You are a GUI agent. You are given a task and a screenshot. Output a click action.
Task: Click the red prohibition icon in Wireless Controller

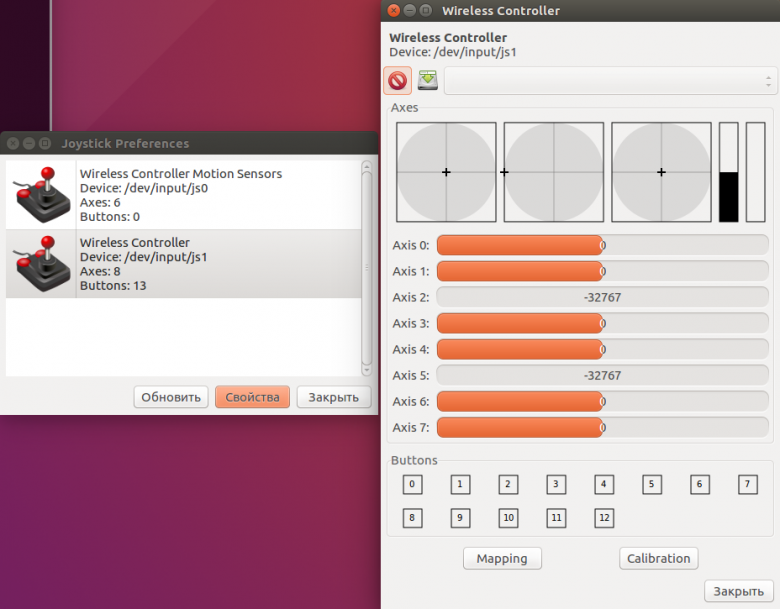397,80
